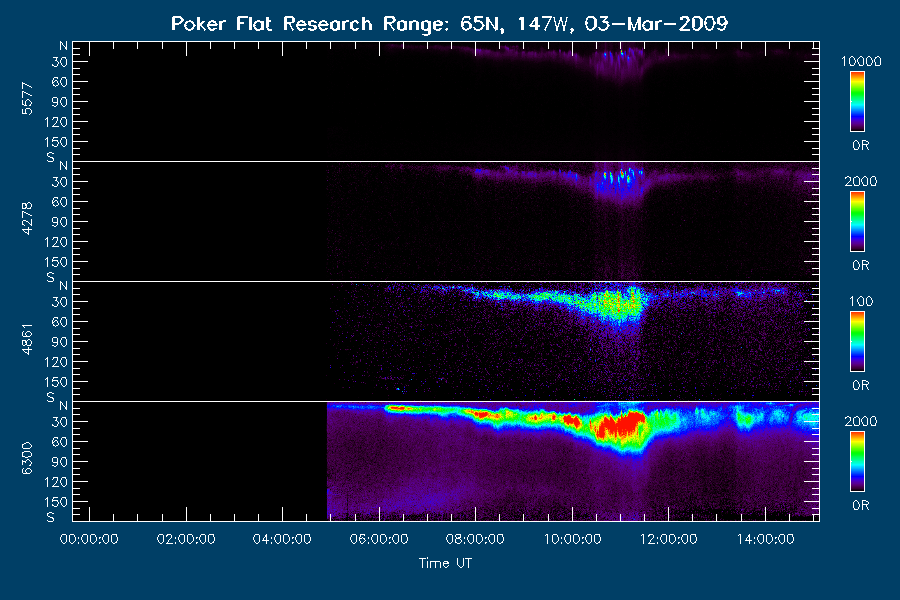Screen dimensions: 900x600
Task: Click the 6300 color scale bar
Action: pyautogui.click(x=858, y=462)
